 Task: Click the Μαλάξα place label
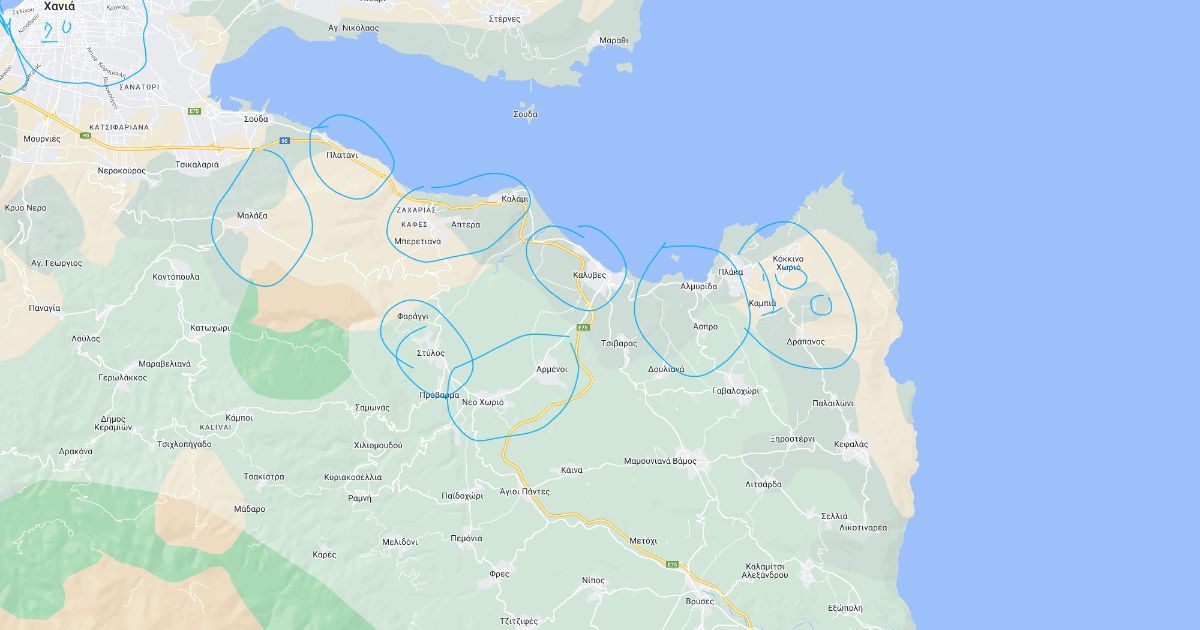[252, 215]
